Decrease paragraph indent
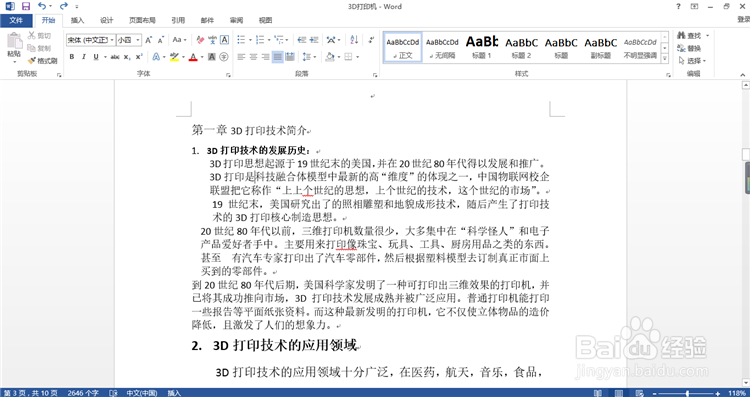750x397 pixels. tap(301, 40)
